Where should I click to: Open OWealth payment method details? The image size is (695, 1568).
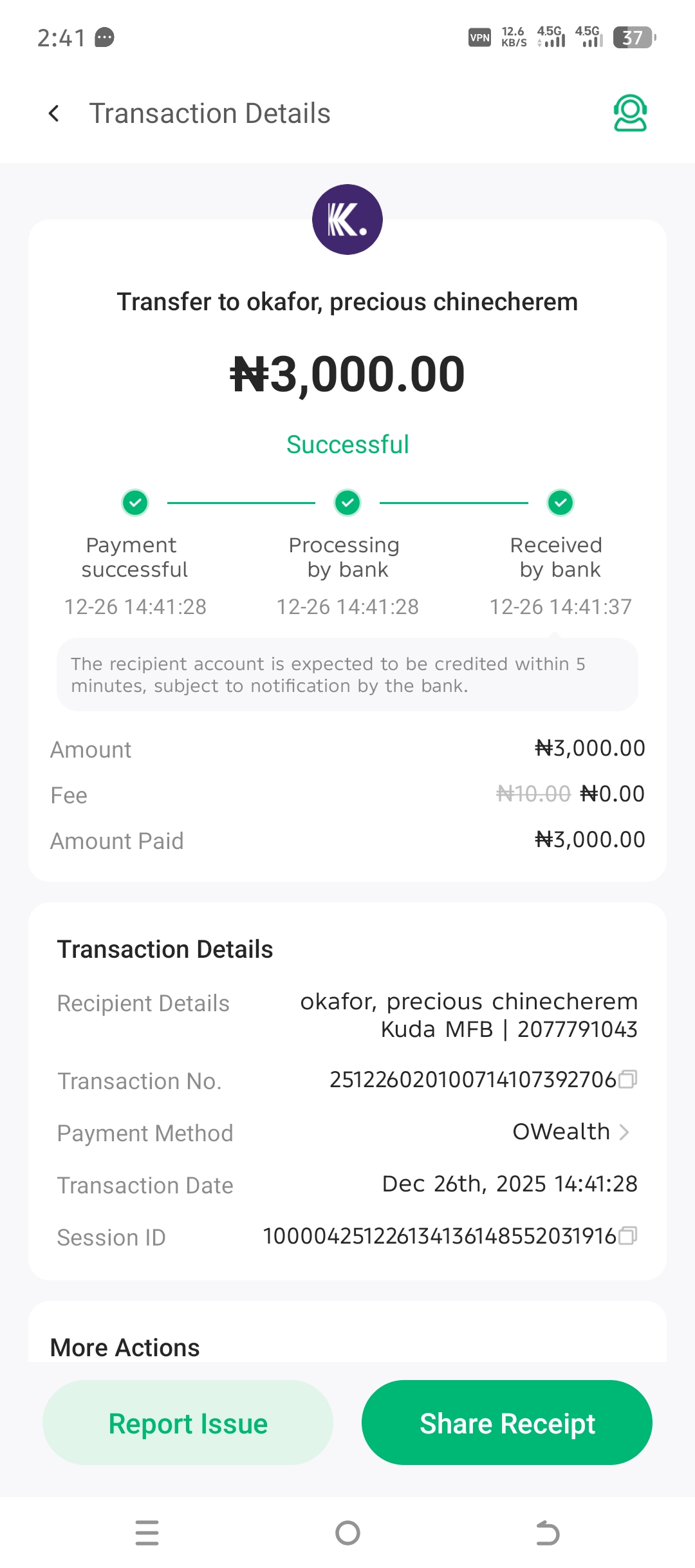pyautogui.click(x=561, y=1132)
